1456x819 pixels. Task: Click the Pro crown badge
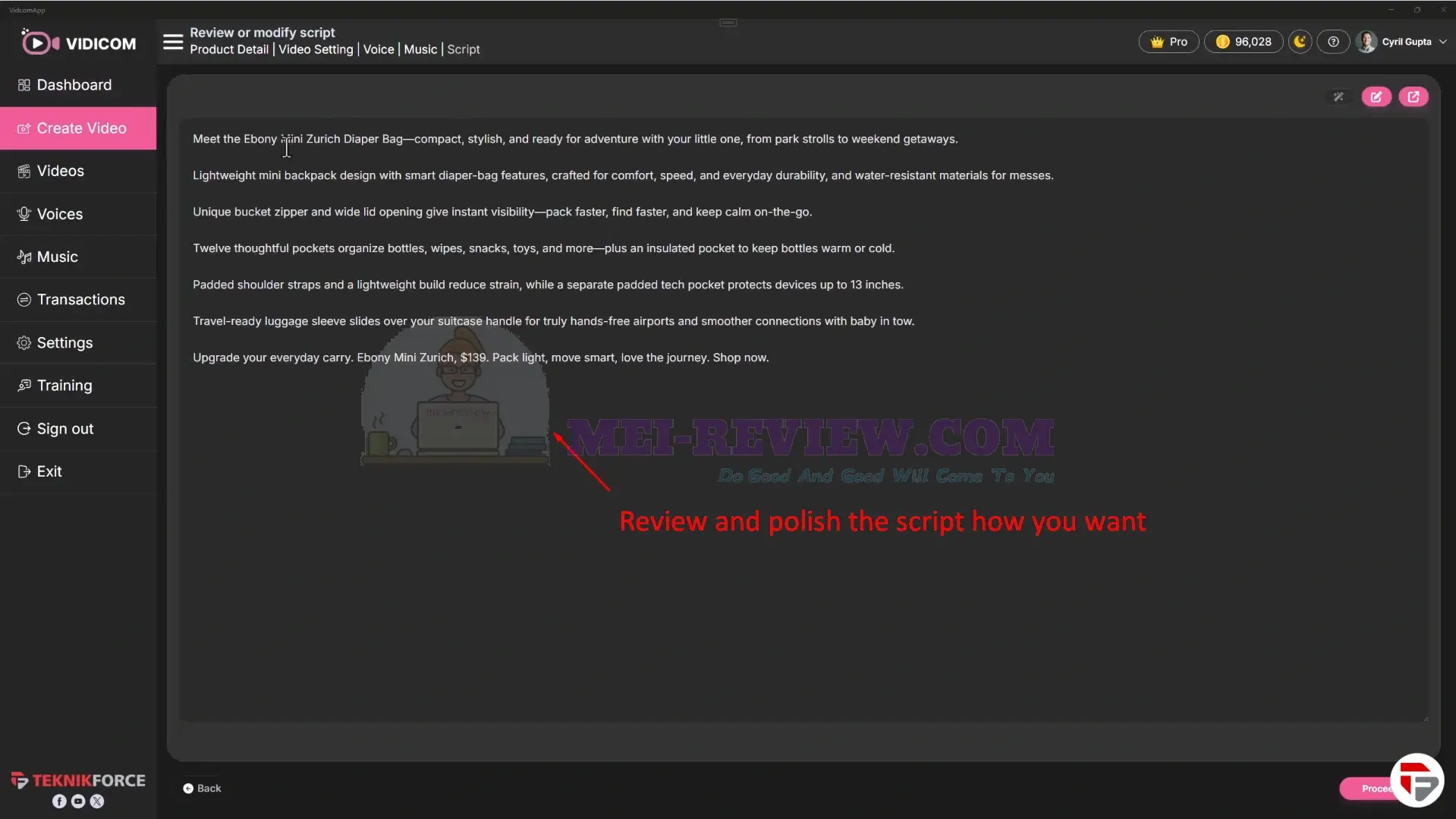1168,42
